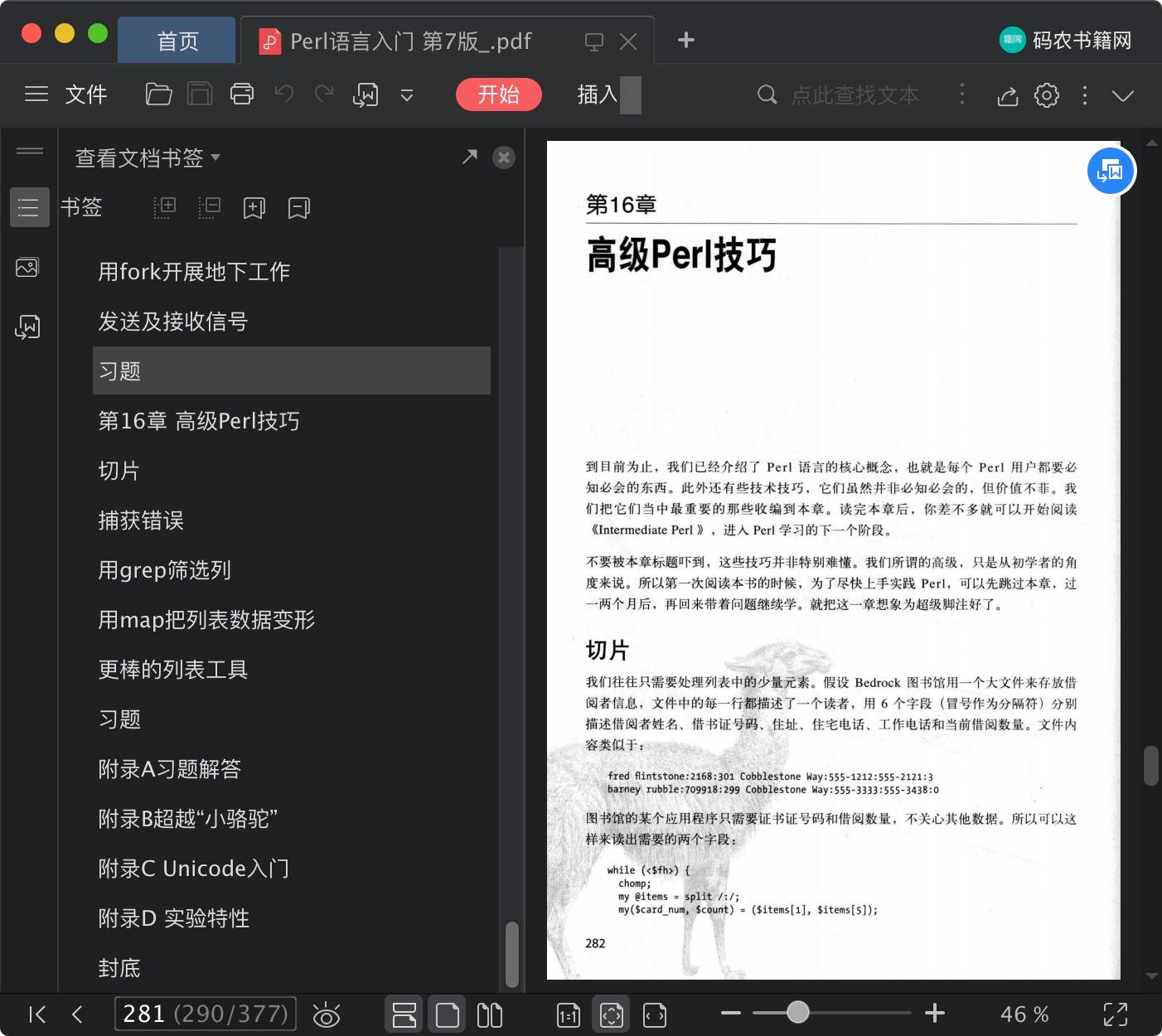
Task: Enable single page view
Action: coord(447,1014)
